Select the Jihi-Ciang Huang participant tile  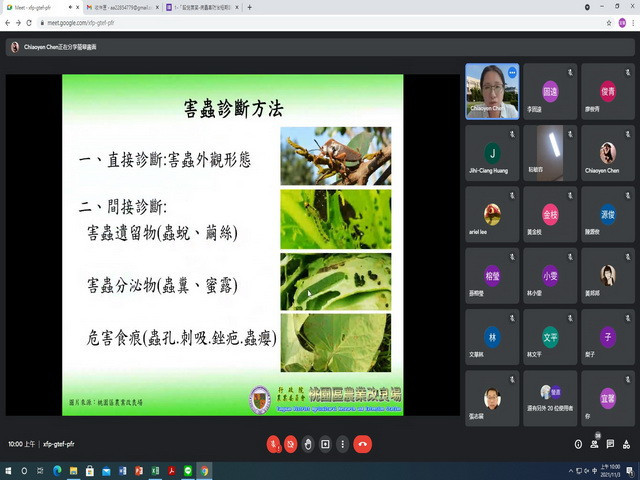point(492,153)
